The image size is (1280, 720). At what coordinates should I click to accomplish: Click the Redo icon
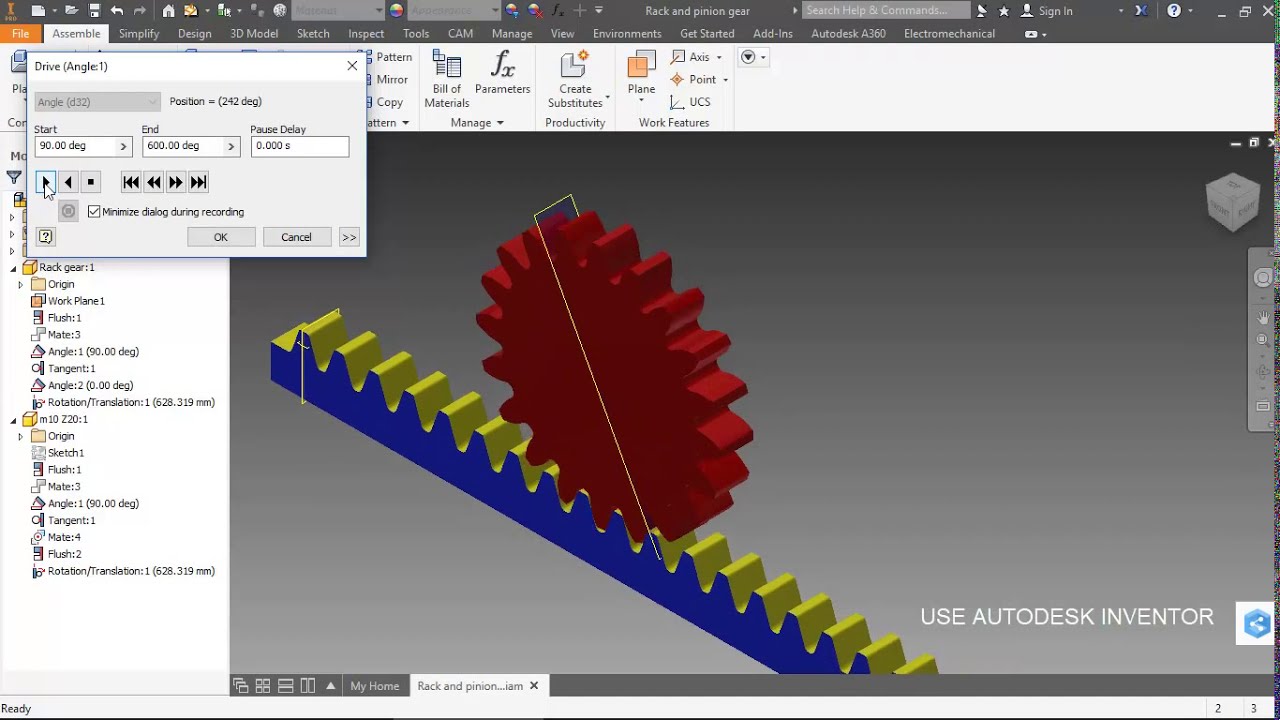(x=140, y=11)
